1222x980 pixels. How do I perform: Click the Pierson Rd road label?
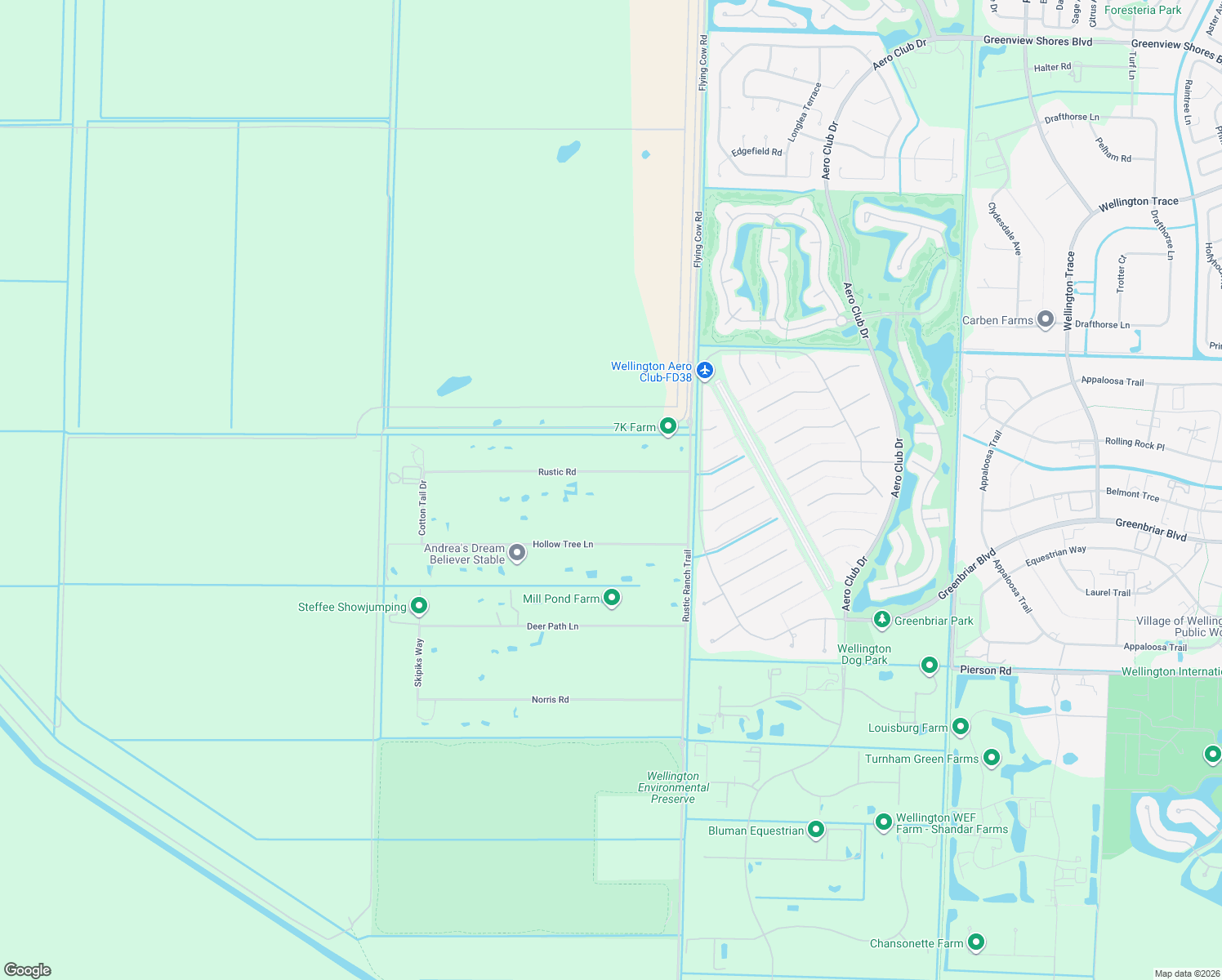click(x=987, y=670)
